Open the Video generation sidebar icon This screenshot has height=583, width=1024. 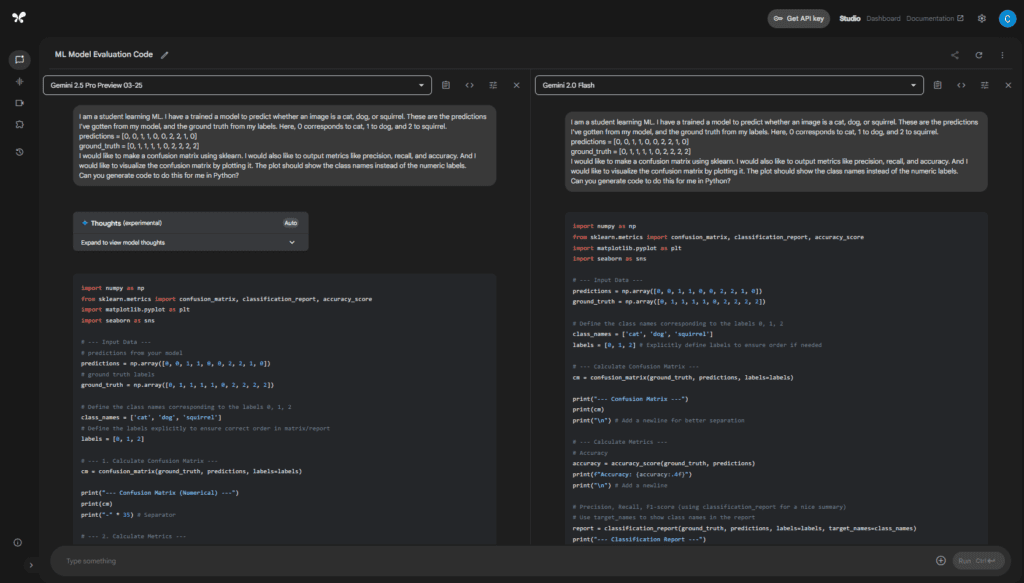click(x=20, y=103)
